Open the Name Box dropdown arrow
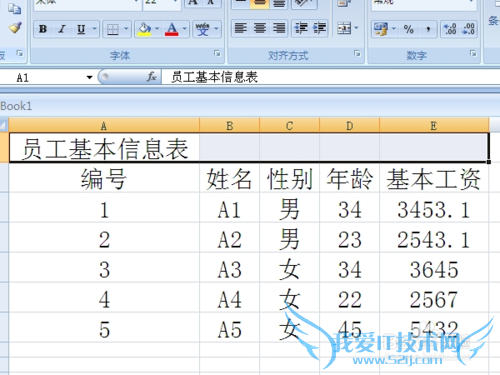The height and width of the screenshot is (375, 500). point(89,78)
